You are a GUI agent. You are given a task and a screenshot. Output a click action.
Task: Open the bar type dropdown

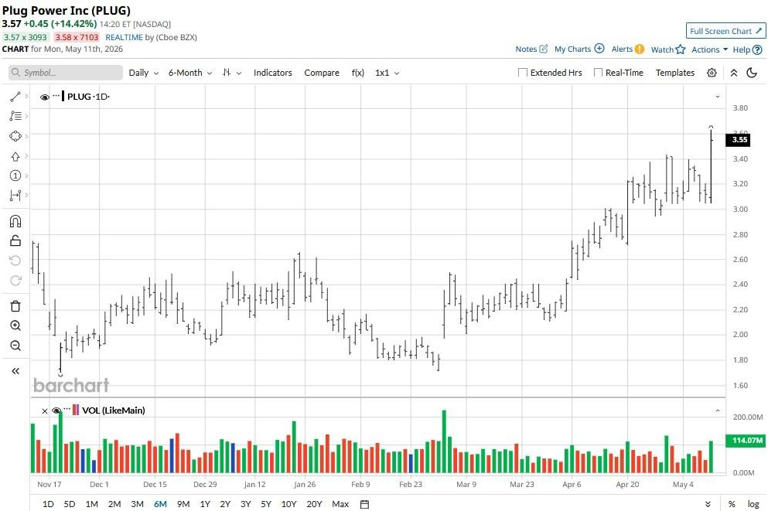[x=232, y=73]
